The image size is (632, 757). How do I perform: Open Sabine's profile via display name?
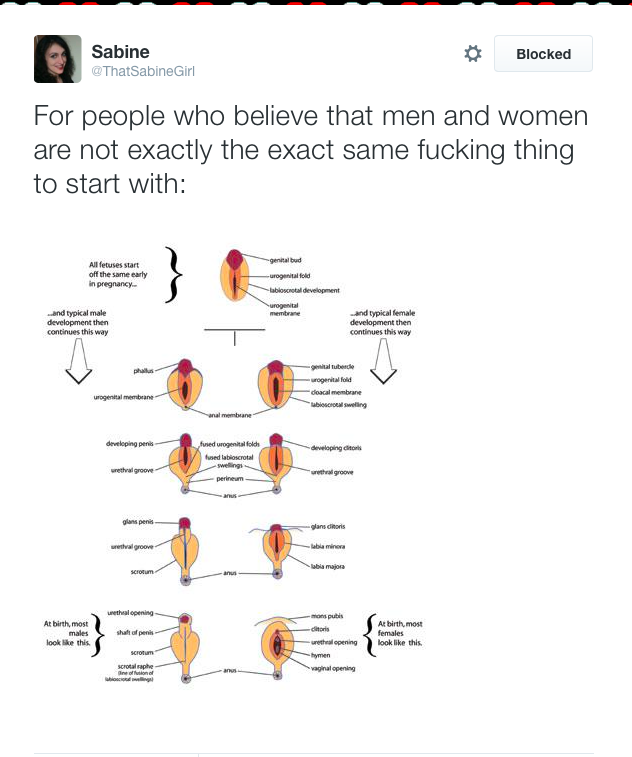120,51
